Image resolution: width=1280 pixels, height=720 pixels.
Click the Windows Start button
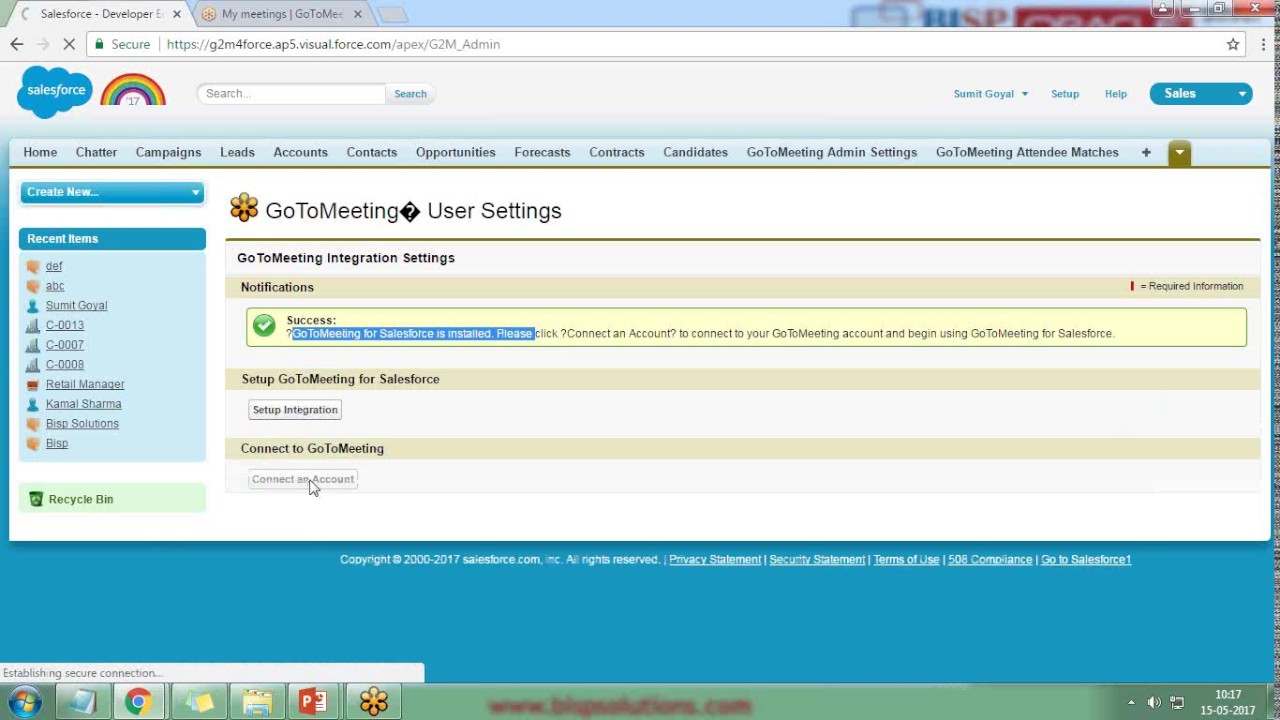pyautogui.click(x=24, y=702)
